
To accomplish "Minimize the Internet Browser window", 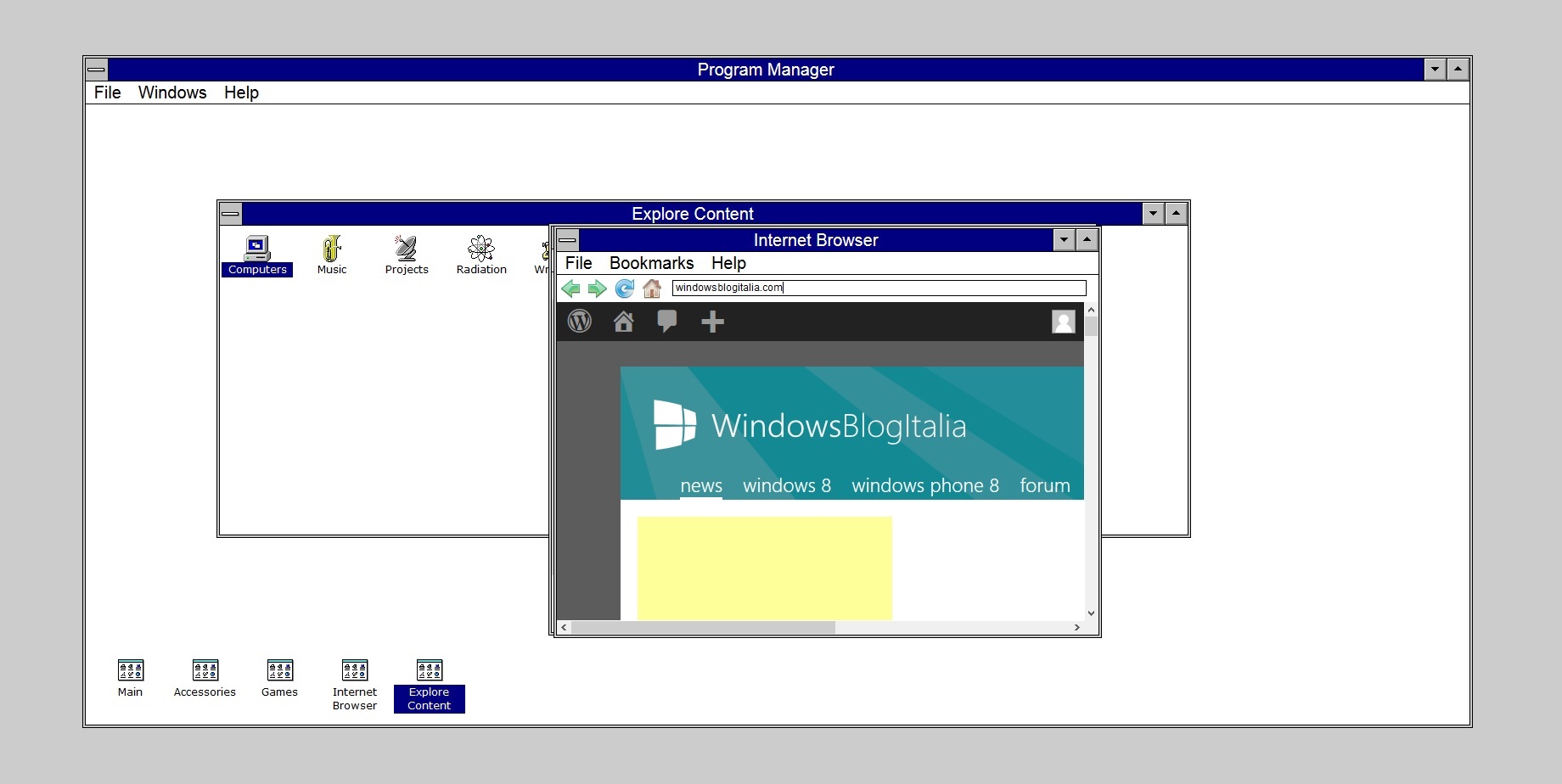I will click(x=1065, y=240).
